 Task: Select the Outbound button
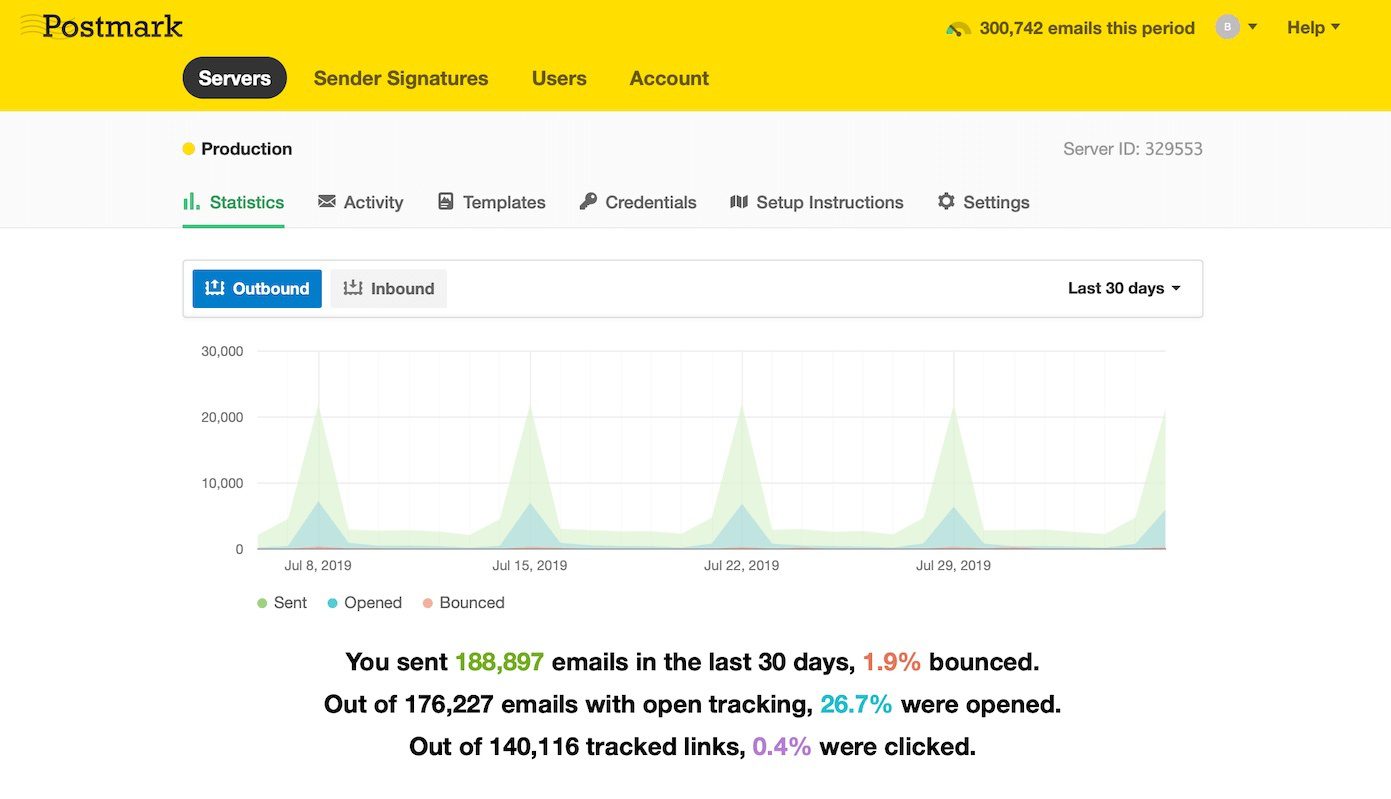pos(257,288)
